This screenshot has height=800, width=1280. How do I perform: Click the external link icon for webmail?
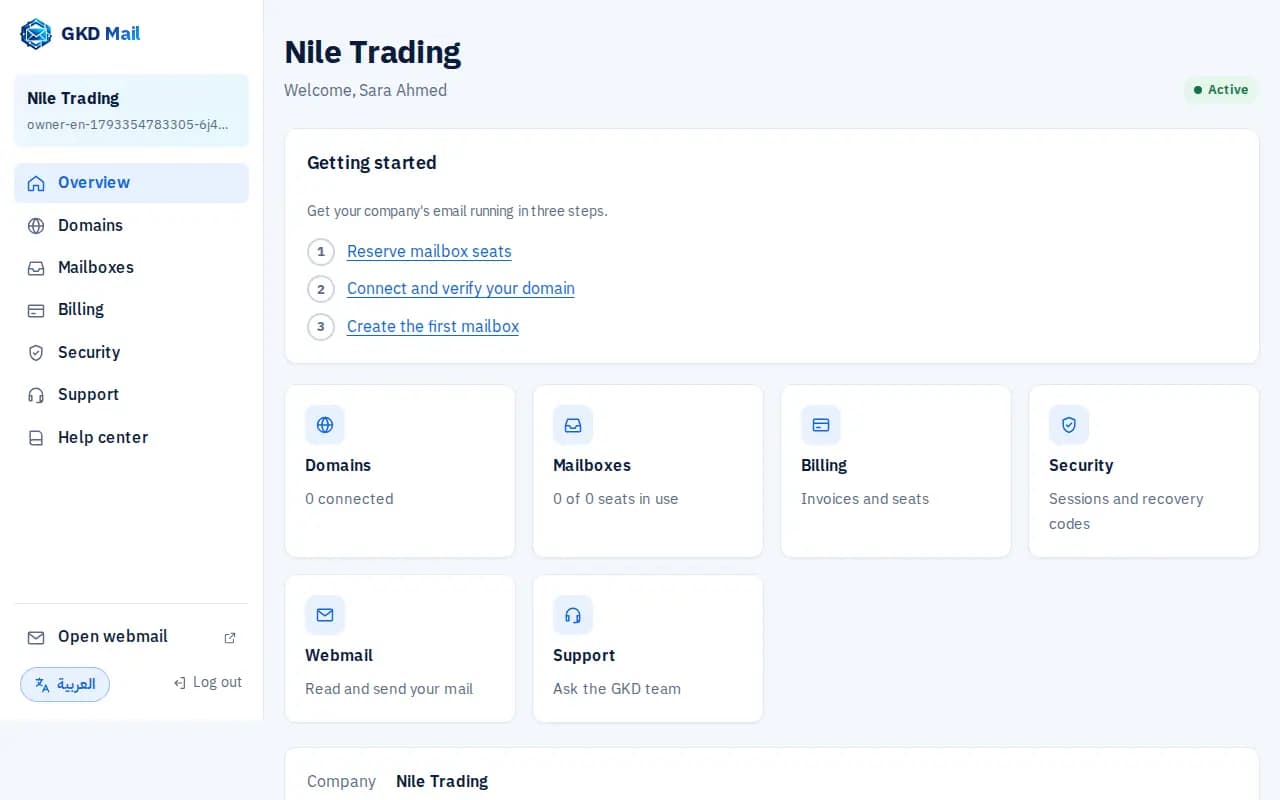230,638
